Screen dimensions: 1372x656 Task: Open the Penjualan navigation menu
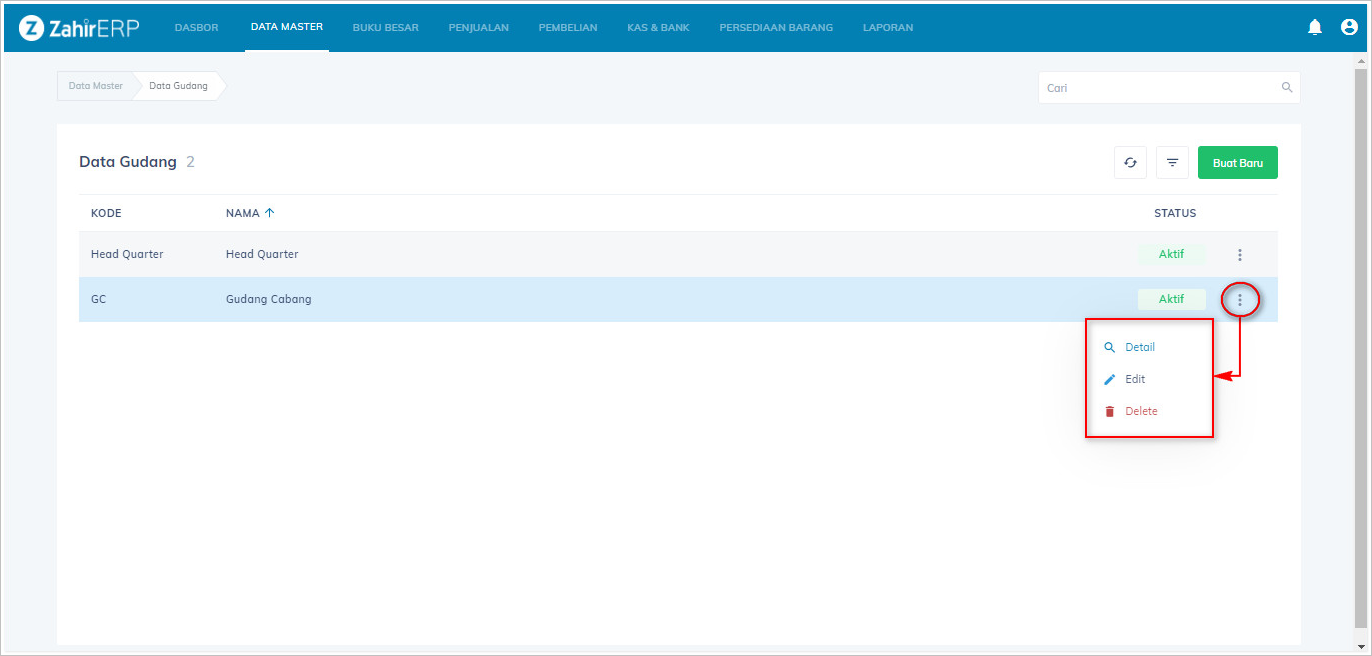click(x=478, y=28)
